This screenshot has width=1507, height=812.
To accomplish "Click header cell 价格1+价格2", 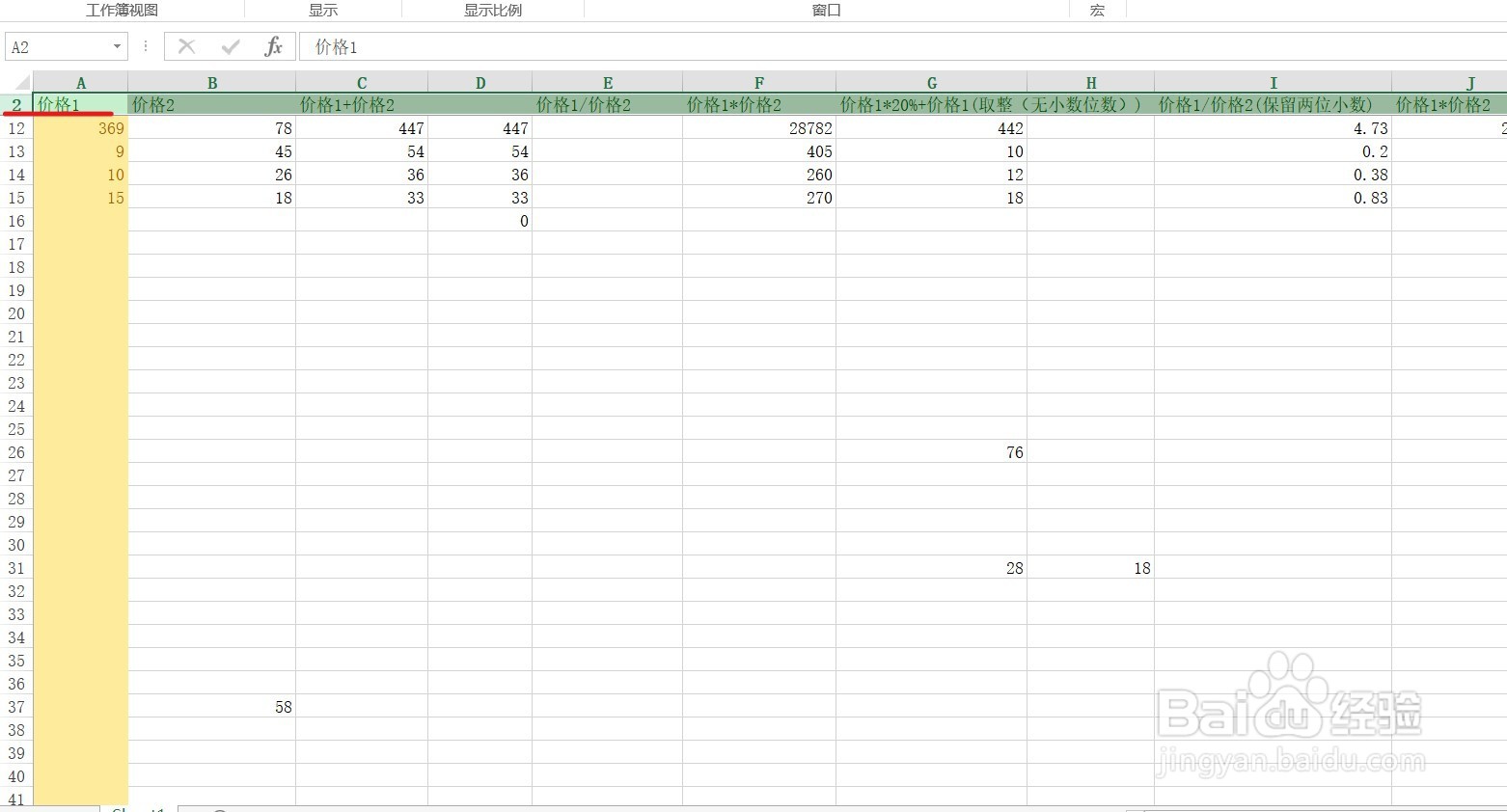I will coord(362,104).
